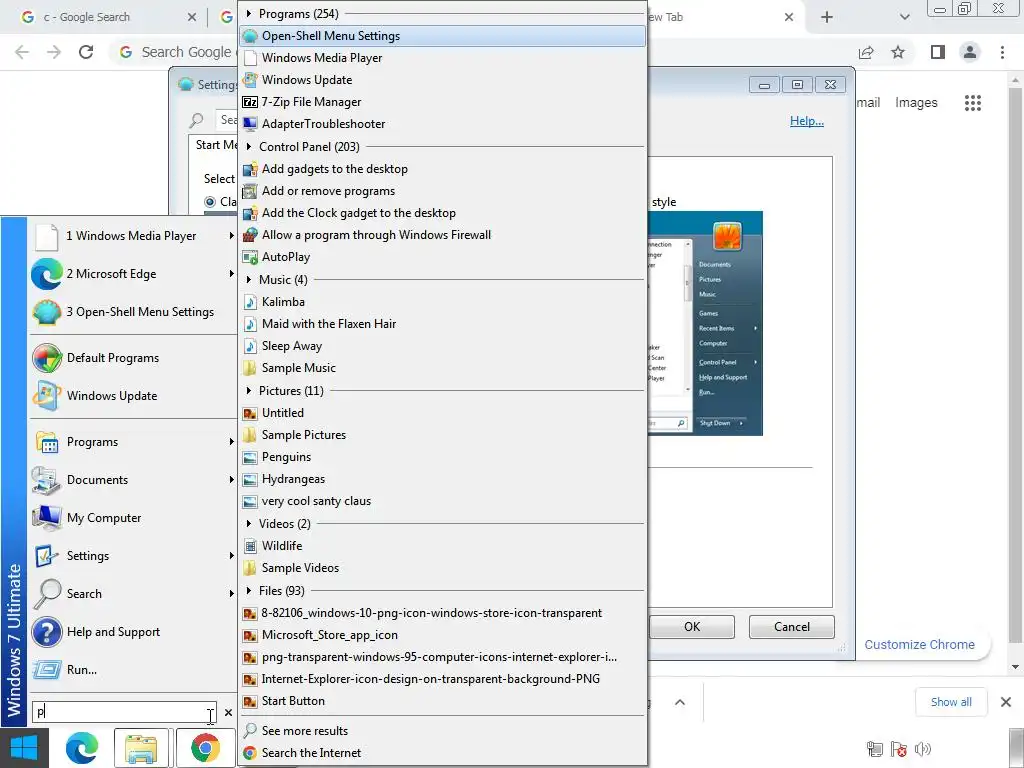Play the Kalimba music file
The image size is (1024, 768).
(x=442, y=302)
